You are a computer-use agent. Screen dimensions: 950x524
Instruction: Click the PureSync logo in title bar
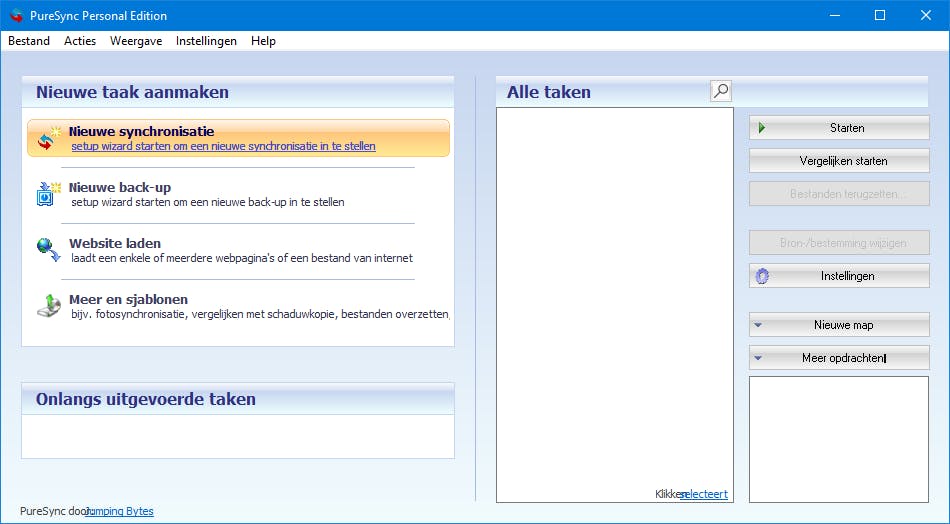[16, 16]
